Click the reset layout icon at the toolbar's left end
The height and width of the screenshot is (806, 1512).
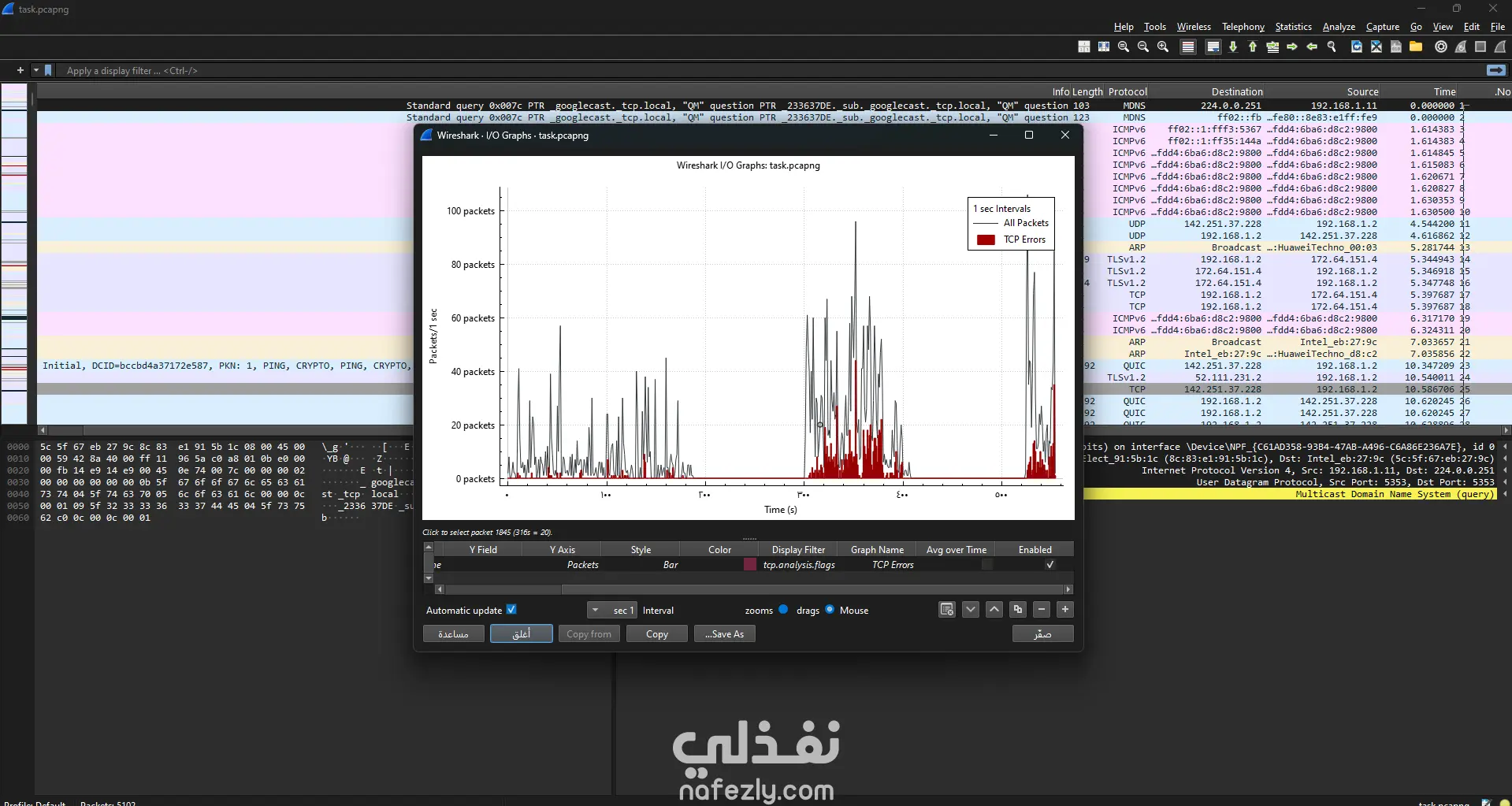point(1084,47)
